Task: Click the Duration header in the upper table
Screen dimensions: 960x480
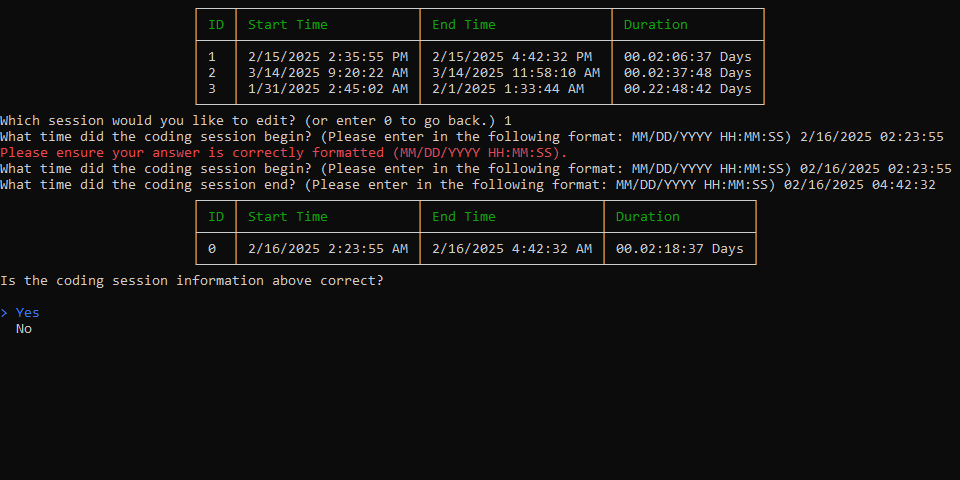Action: click(656, 25)
